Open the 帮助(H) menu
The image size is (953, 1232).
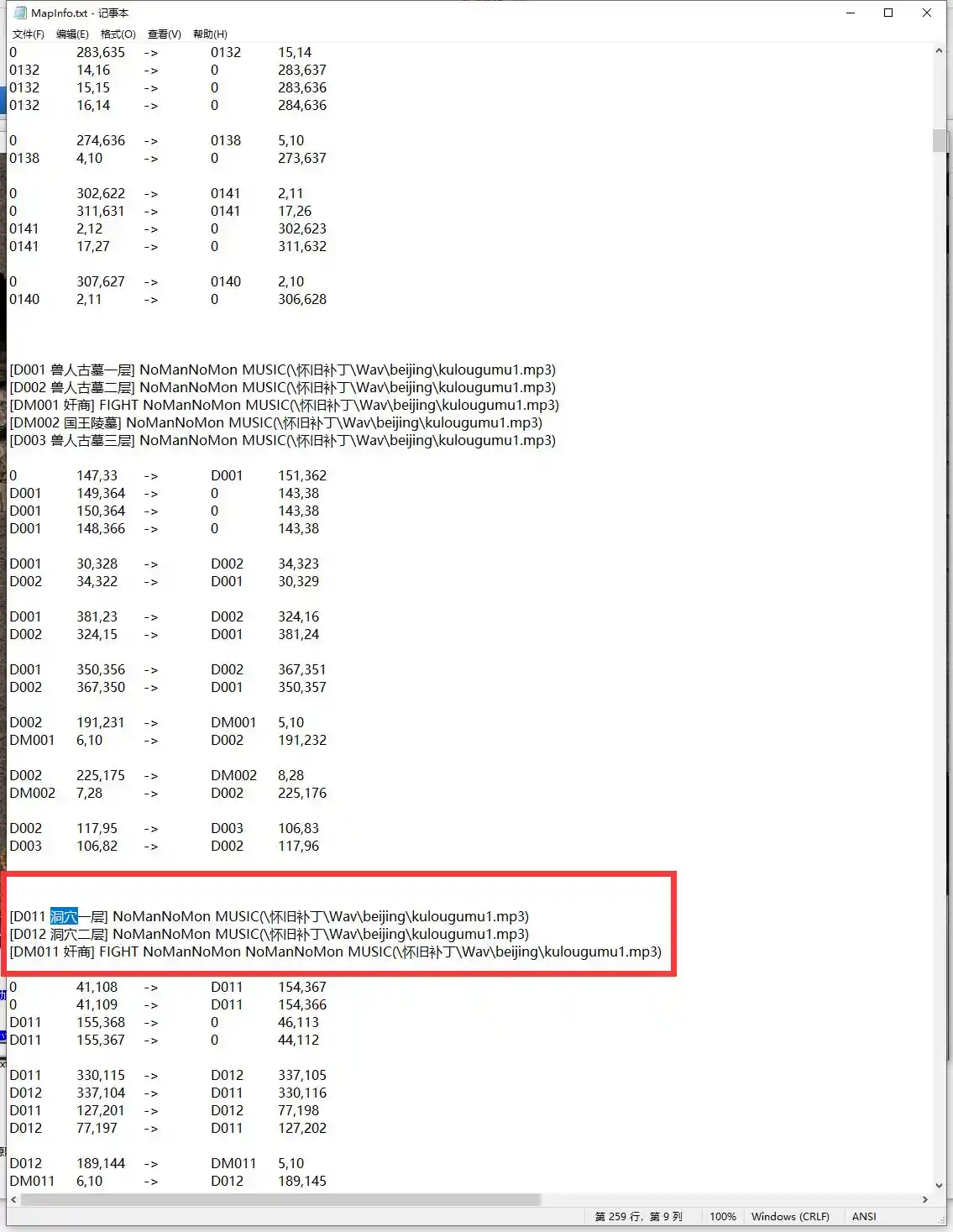click(x=210, y=34)
